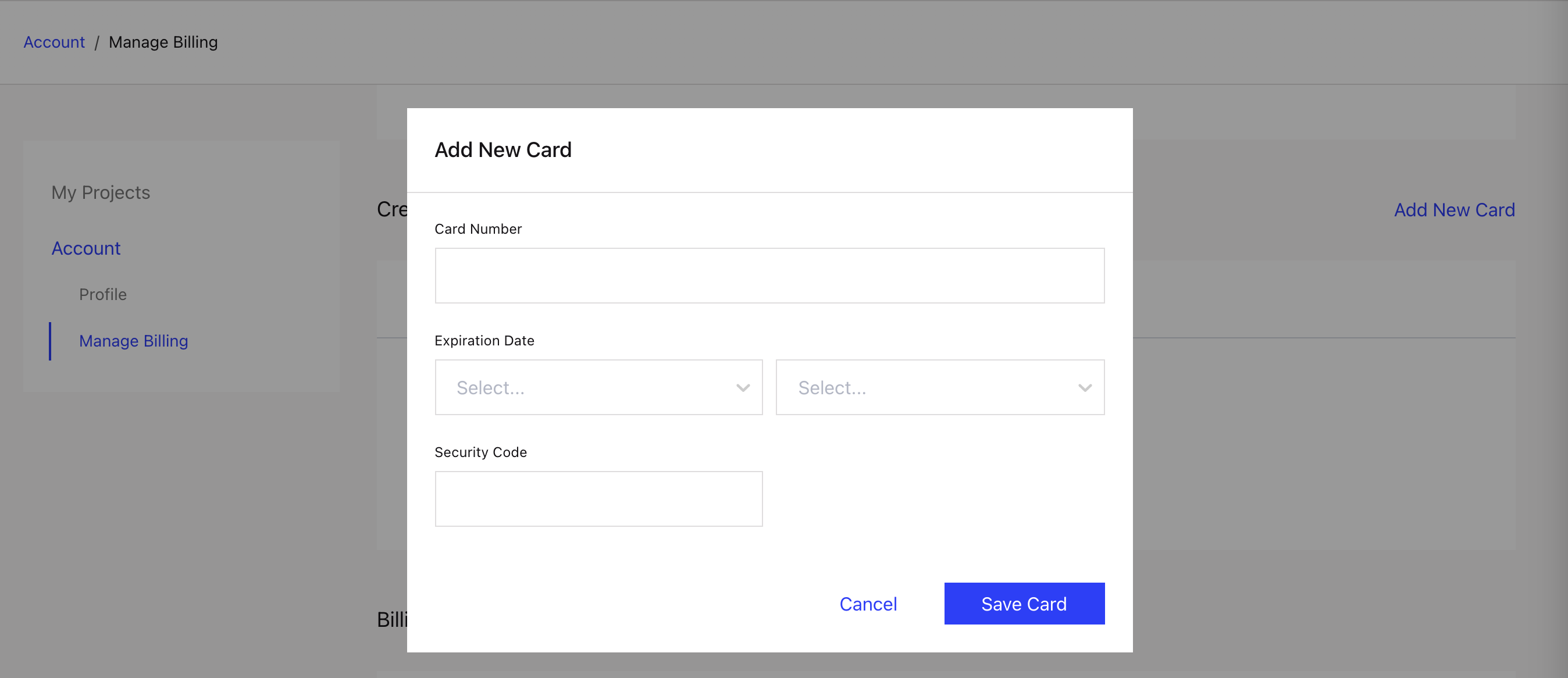This screenshot has height=678, width=1568.
Task: Select Profile in the sidebar
Action: coord(103,295)
